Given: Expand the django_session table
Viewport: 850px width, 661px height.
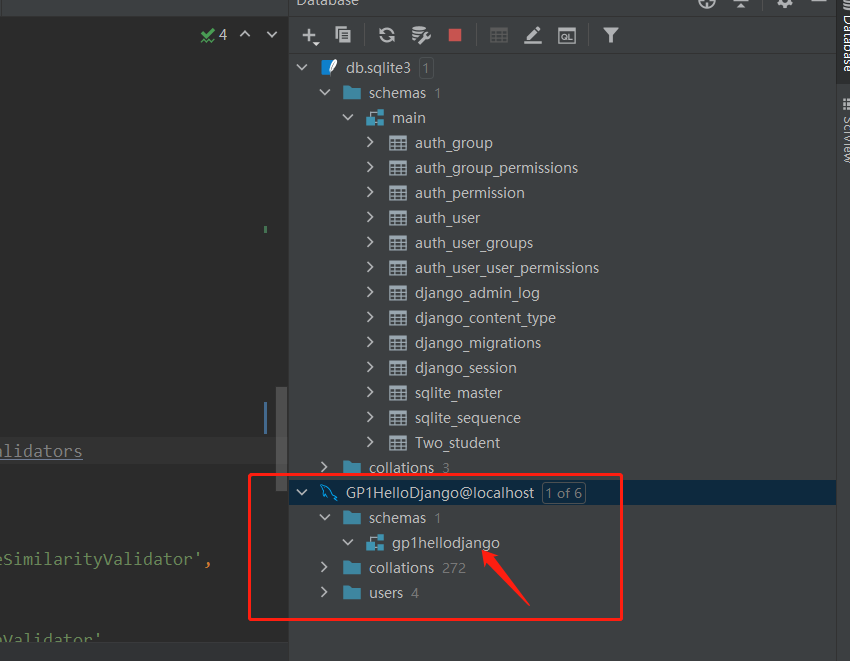Looking at the screenshot, I should click(370, 367).
